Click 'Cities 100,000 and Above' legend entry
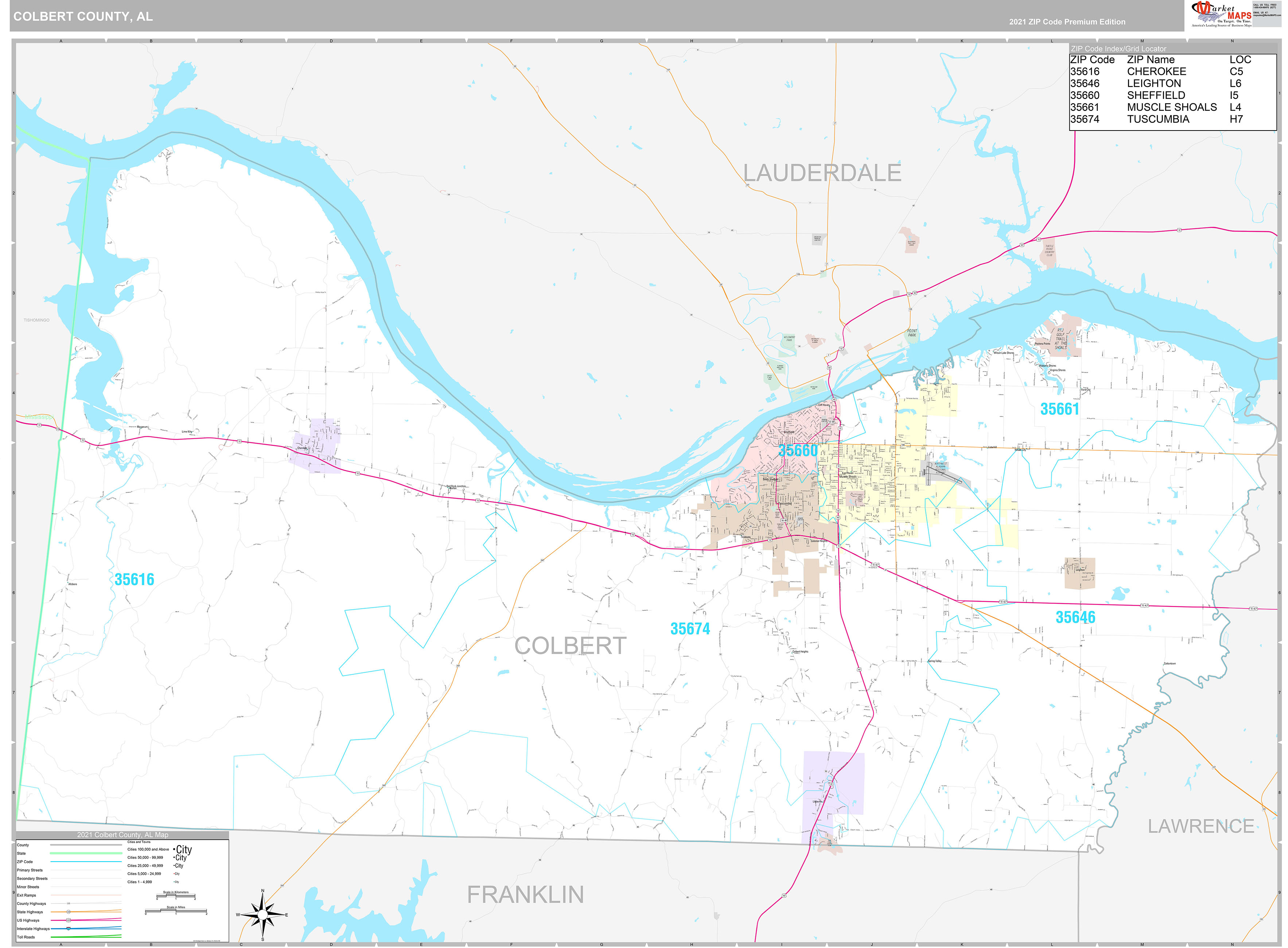Image resolution: width=1288 pixels, height=948 pixels. [148, 849]
